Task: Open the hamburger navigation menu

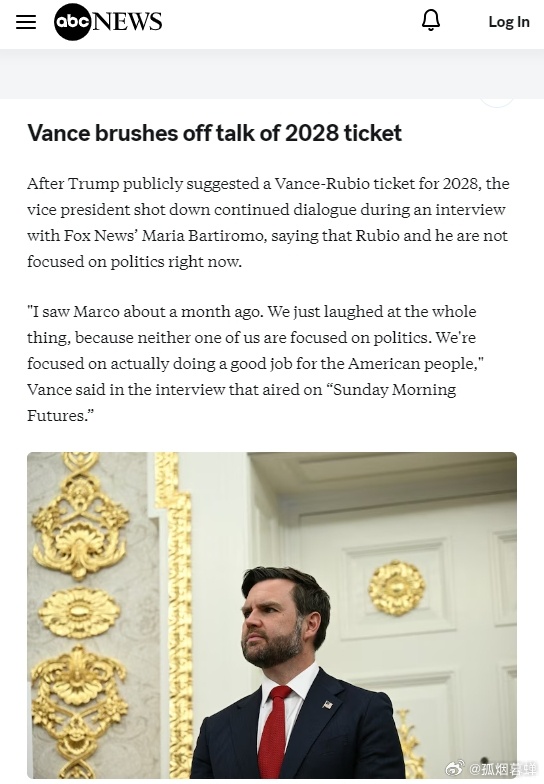Action: pyautogui.click(x=26, y=22)
